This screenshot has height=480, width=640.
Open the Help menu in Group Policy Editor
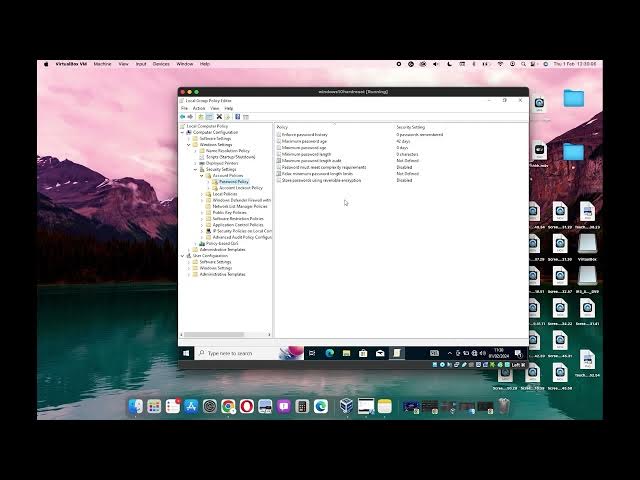click(229, 108)
